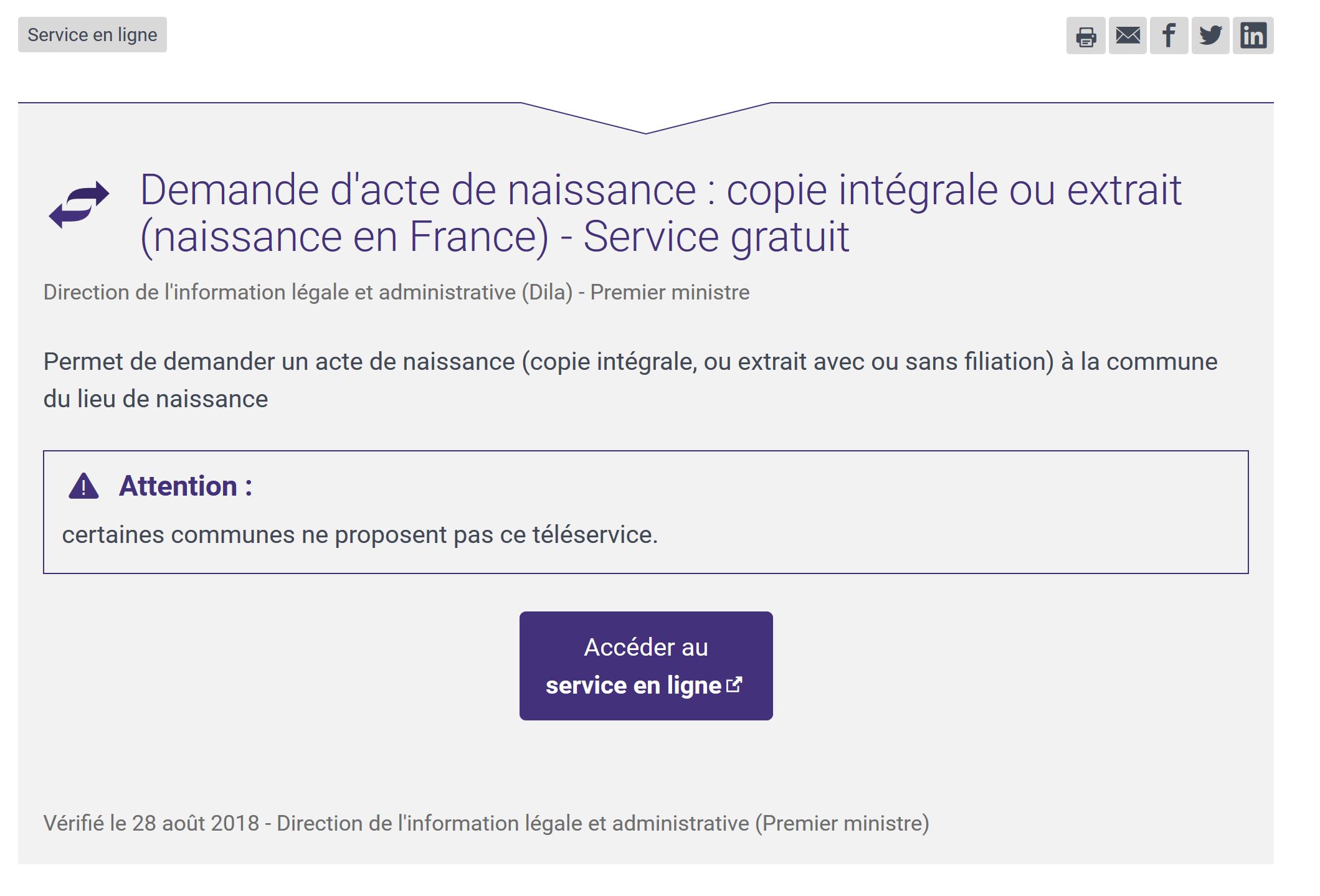This screenshot has width=1320, height=896.
Task: Click the "Permet de demander" description paragraph
Action: pyautogui.click(x=630, y=362)
